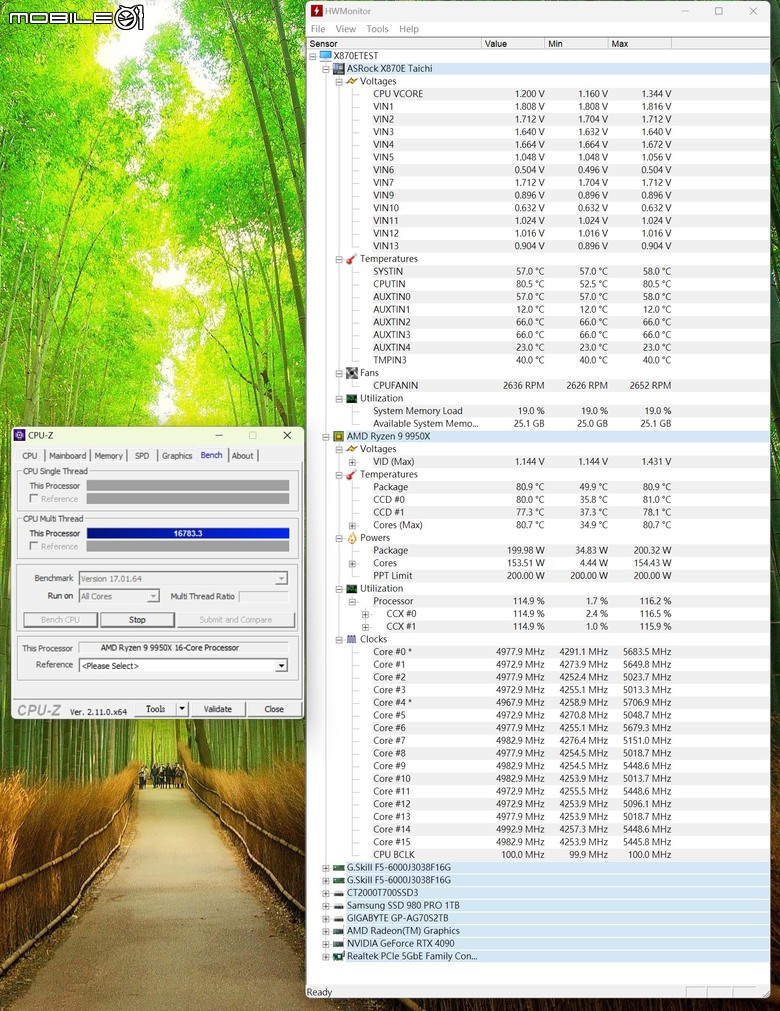This screenshot has width=780, height=1011.
Task: Click the GIGABYTE GP-AG70S2TB drive icon
Action: tap(338, 918)
